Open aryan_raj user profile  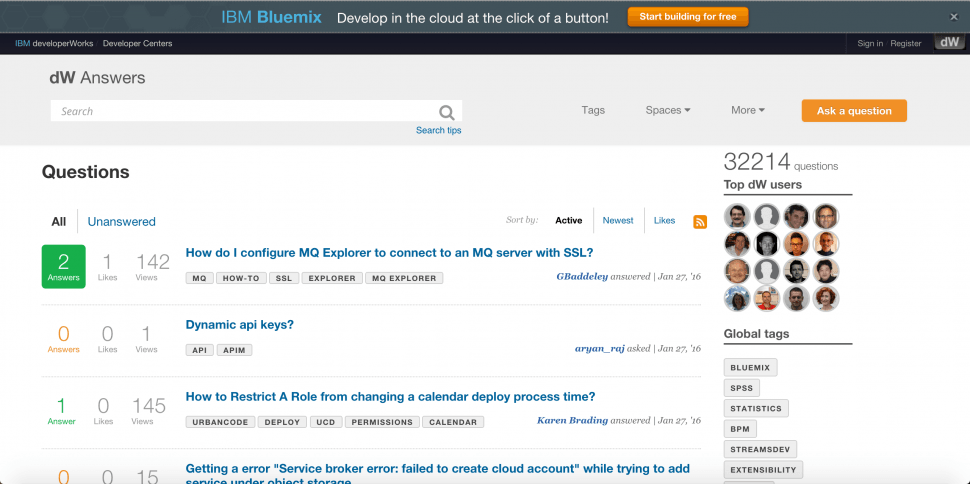(599, 348)
